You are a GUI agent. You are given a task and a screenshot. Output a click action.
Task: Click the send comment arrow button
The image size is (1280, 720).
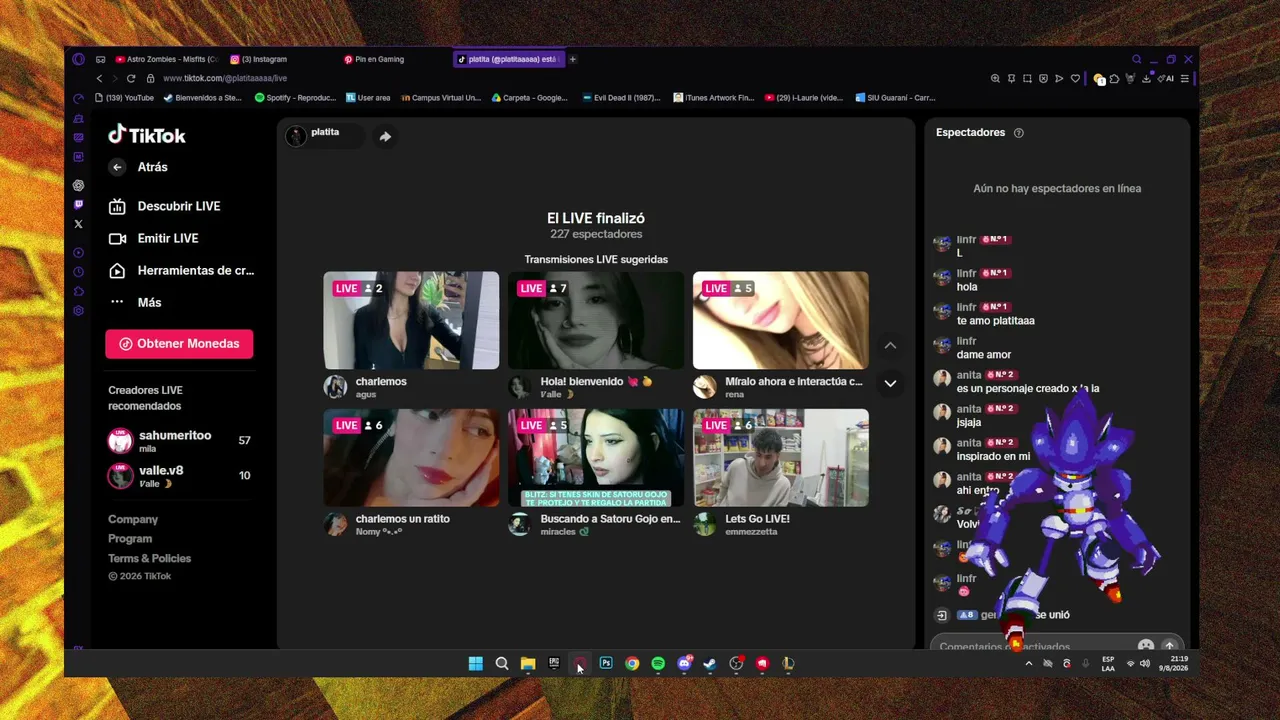click(1169, 646)
